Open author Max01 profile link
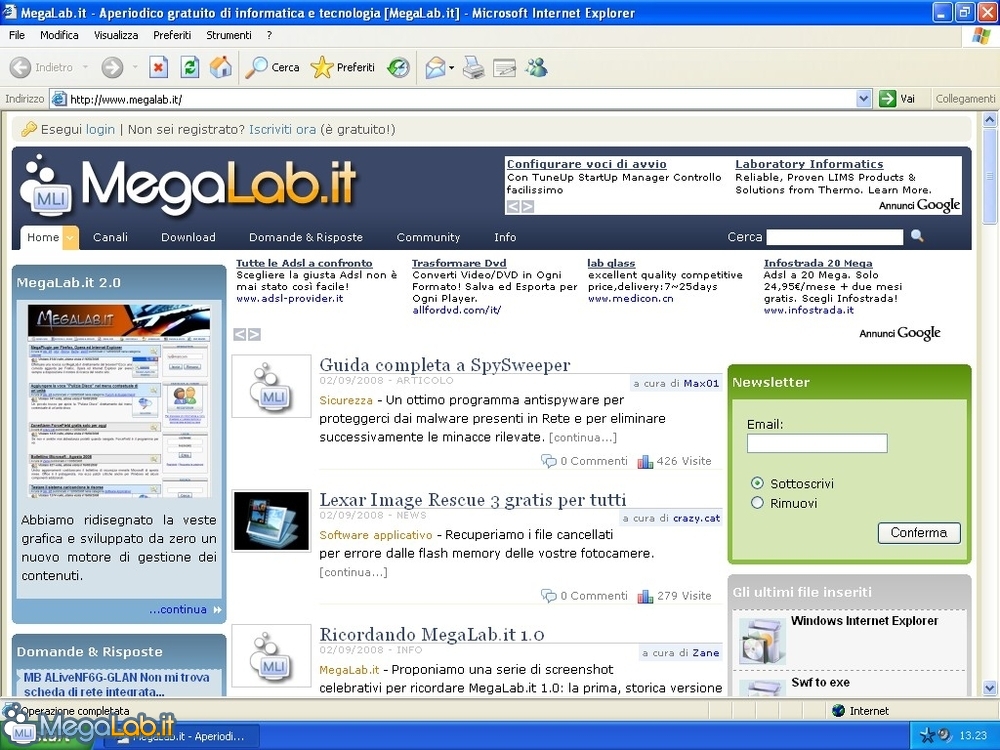The image size is (1000, 750). coord(701,383)
